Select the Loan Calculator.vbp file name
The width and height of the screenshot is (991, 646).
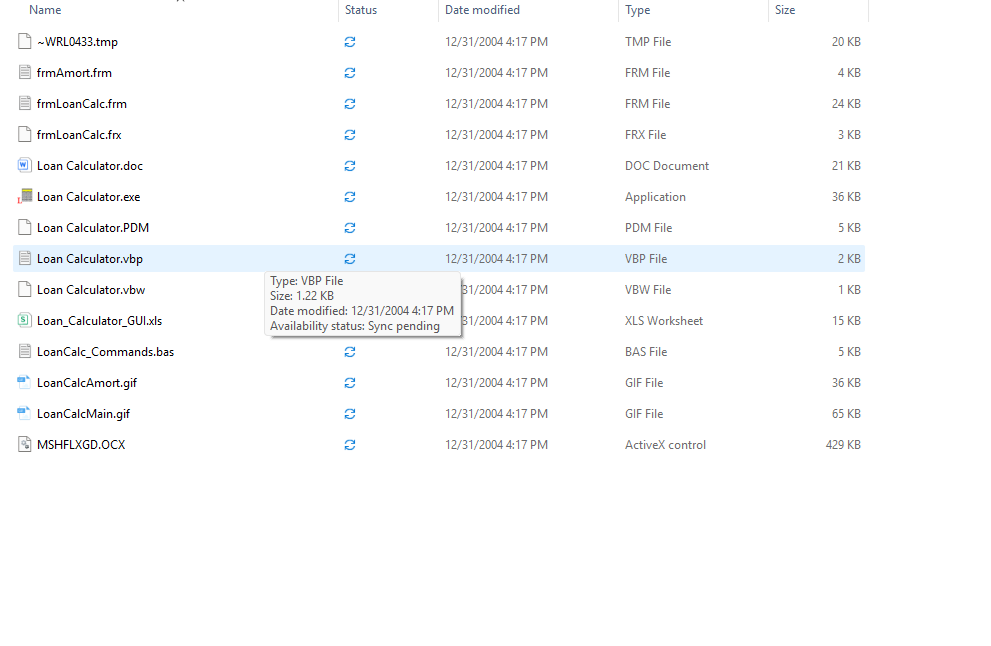[90, 259]
